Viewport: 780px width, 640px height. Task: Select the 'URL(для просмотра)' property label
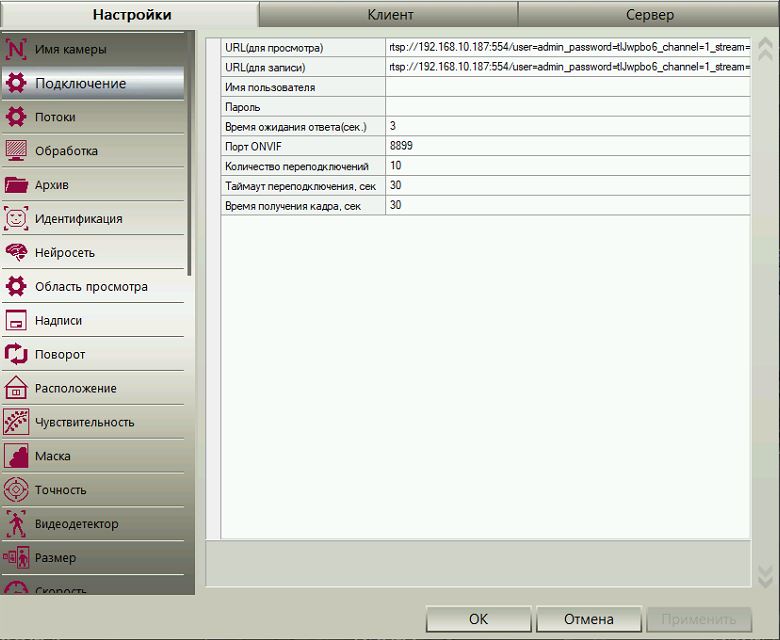[274, 48]
